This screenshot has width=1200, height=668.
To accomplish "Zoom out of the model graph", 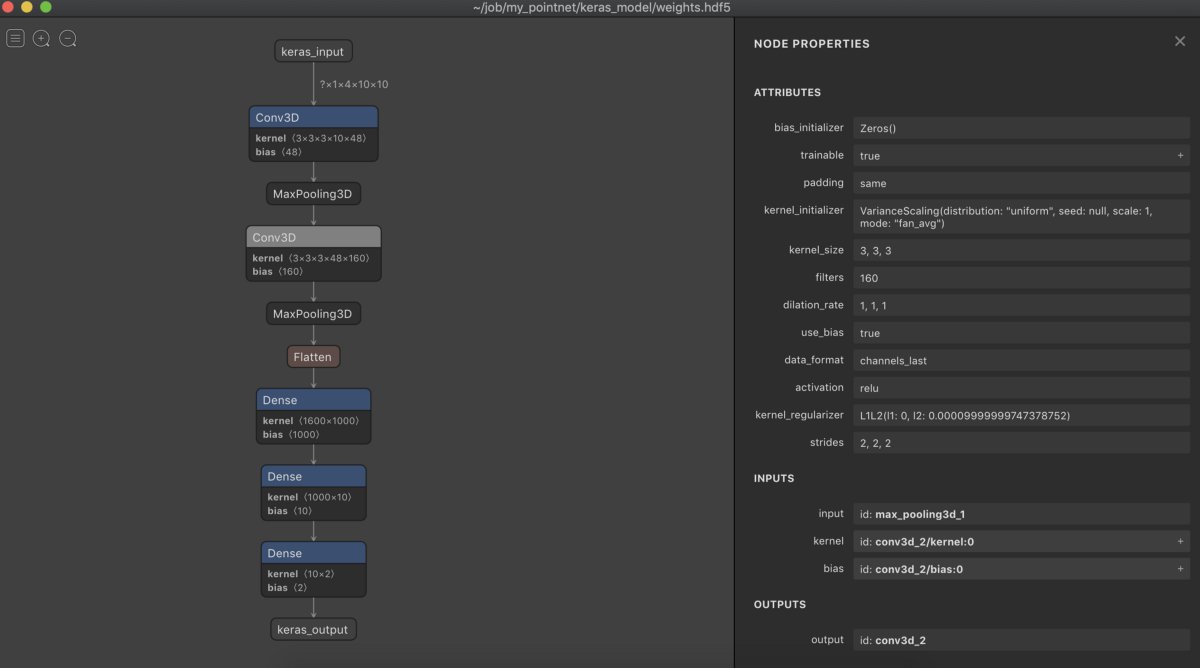I will [x=68, y=38].
